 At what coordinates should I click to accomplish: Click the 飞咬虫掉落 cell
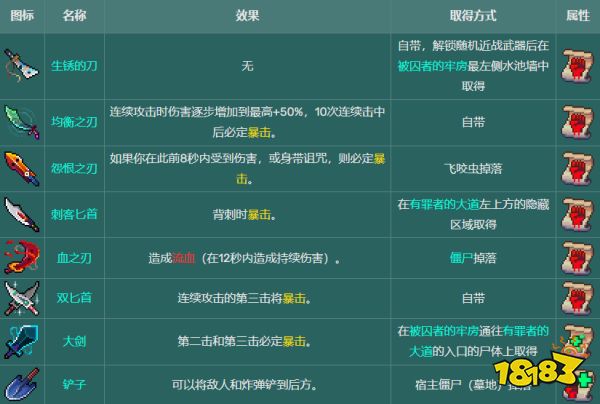coord(473,169)
